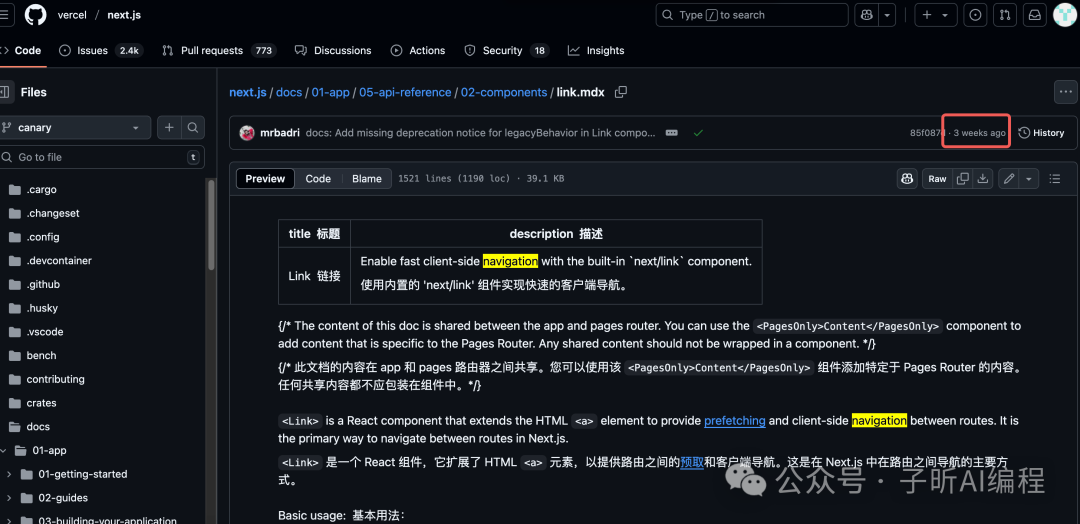Image resolution: width=1080 pixels, height=524 pixels.
Task: Expand the 03-building-your-application folder chevron
Action: [x=10, y=521]
